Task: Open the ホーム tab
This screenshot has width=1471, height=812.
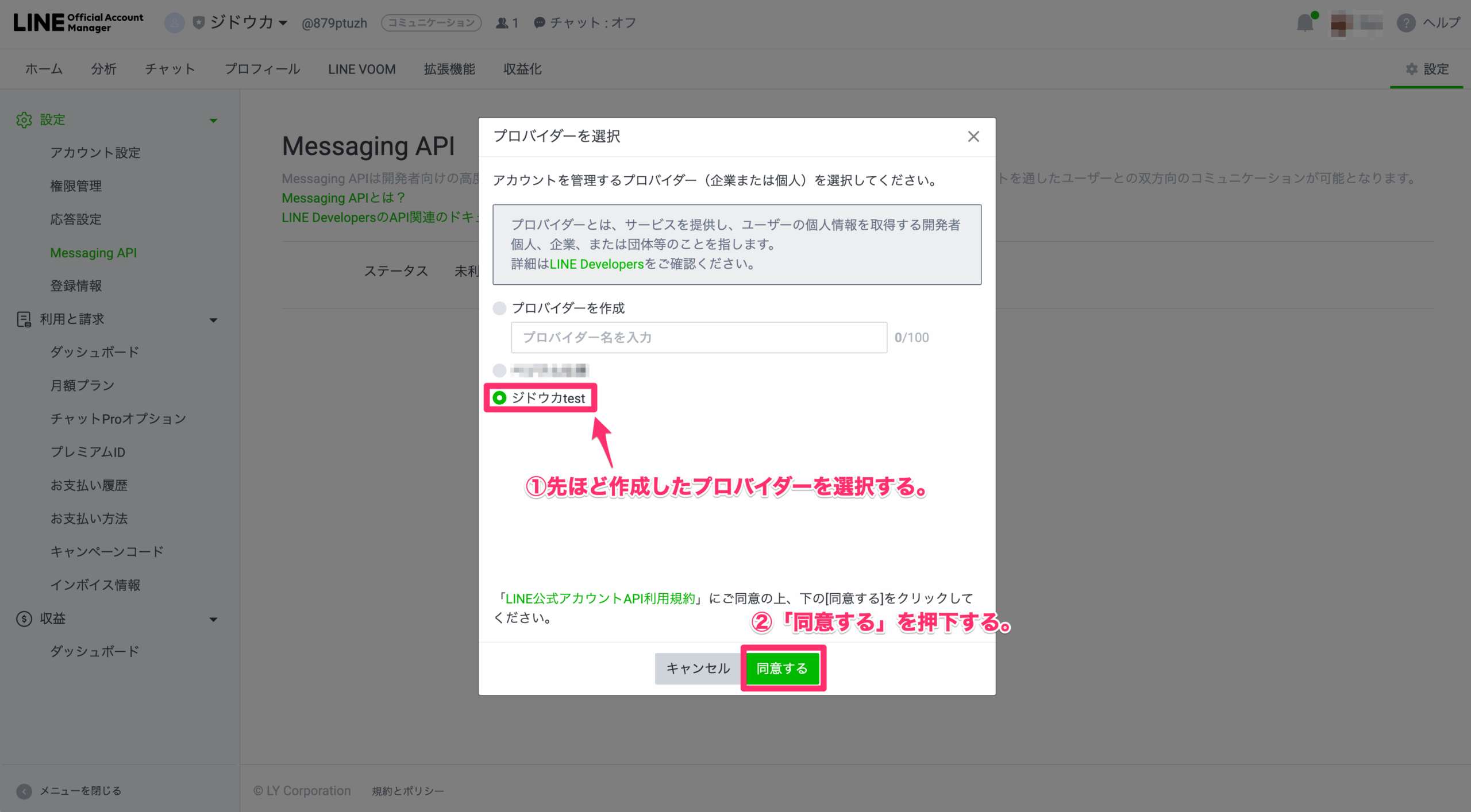Action: click(44, 69)
